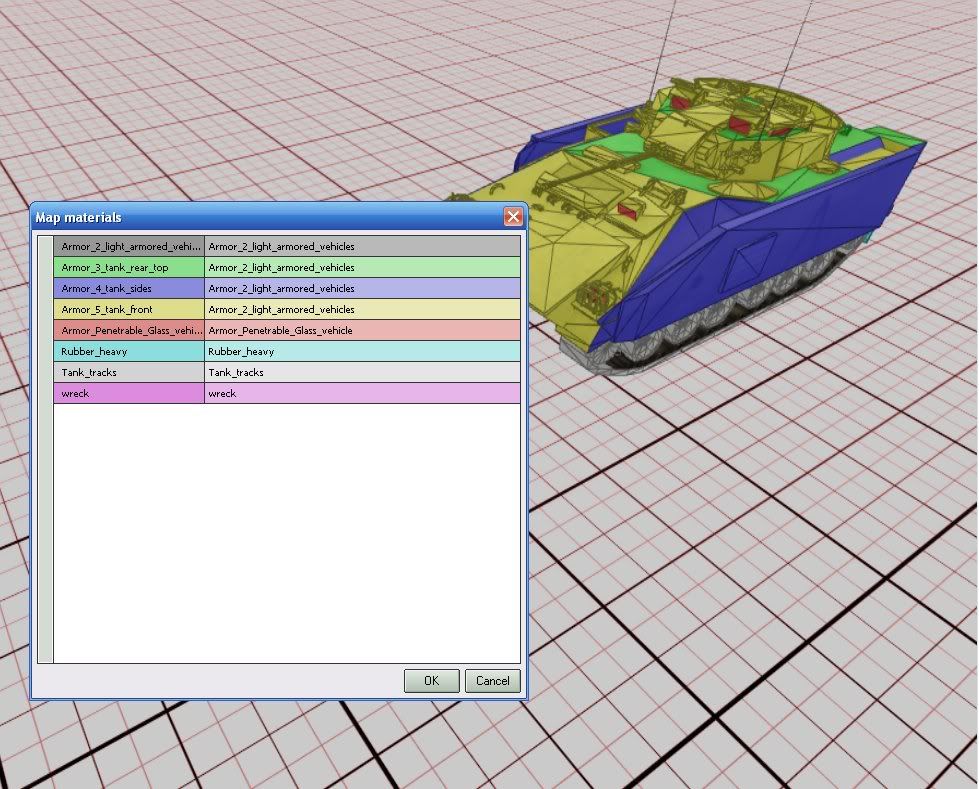Image resolution: width=979 pixels, height=789 pixels.
Task: Select the yellow Armor_5_tank_front source material
Action: click(x=130, y=310)
